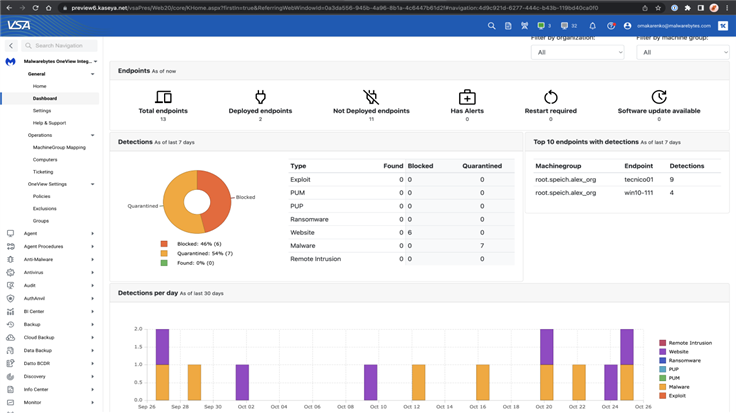Click the user account avatar icon
The width and height of the screenshot is (736, 413).
[x=628, y=26]
